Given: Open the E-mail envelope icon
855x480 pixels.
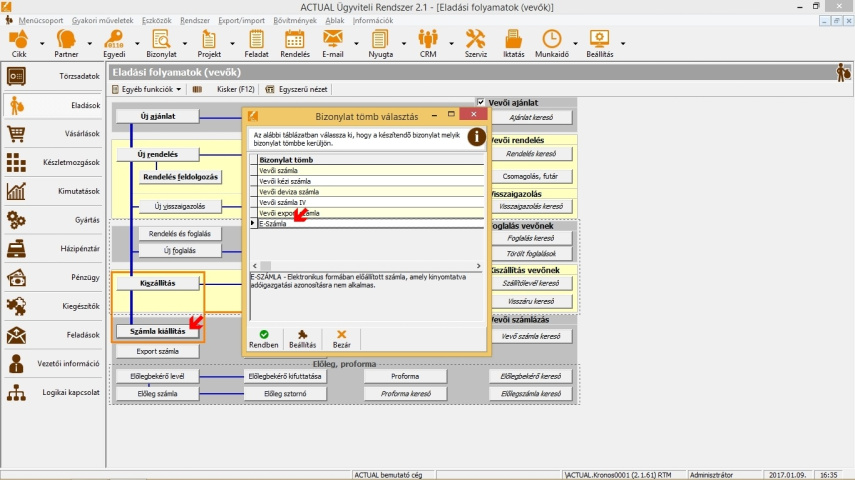Looking at the screenshot, I should (332, 39).
